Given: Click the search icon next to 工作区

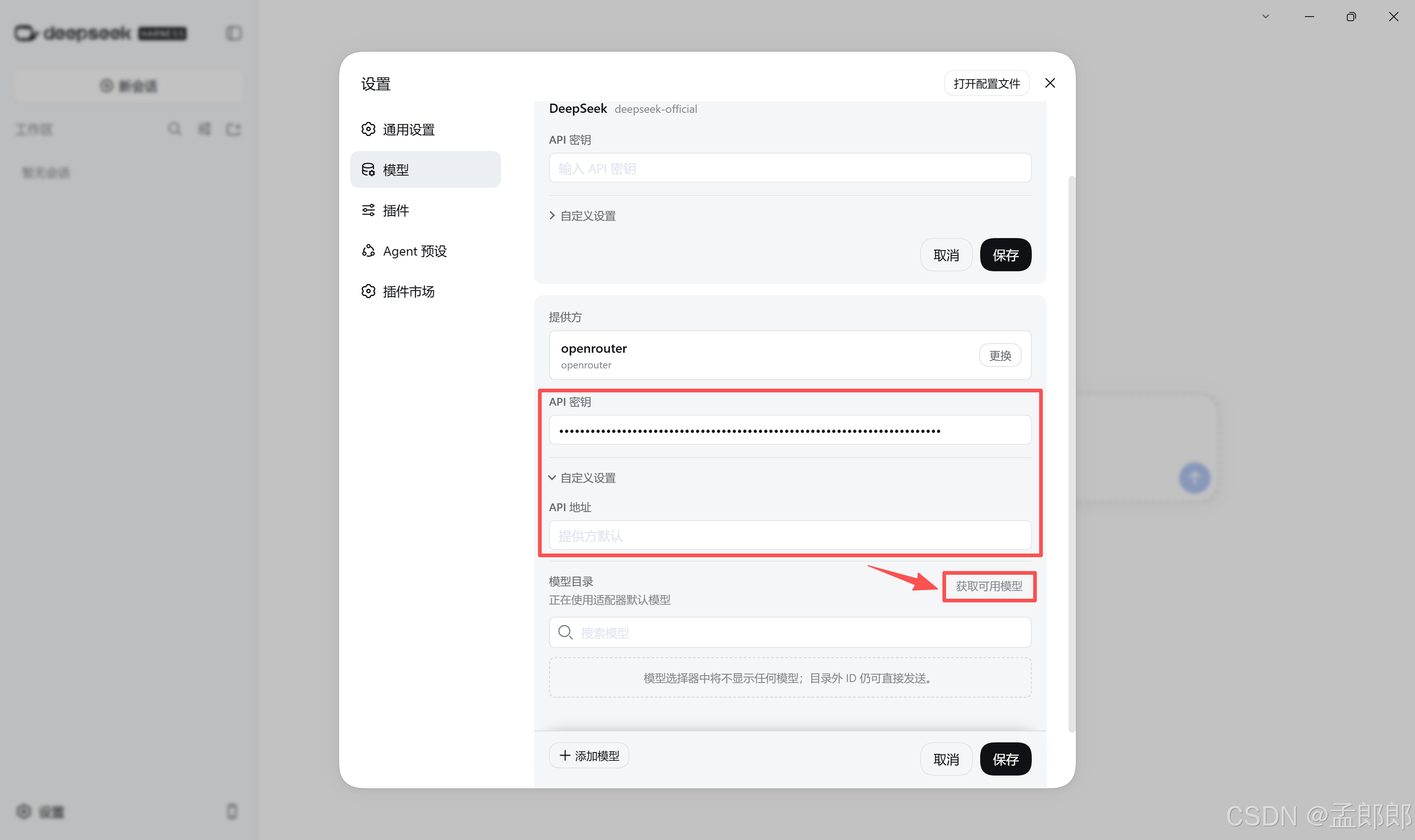Looking at the screenshot, I should (x=174, y=129).
